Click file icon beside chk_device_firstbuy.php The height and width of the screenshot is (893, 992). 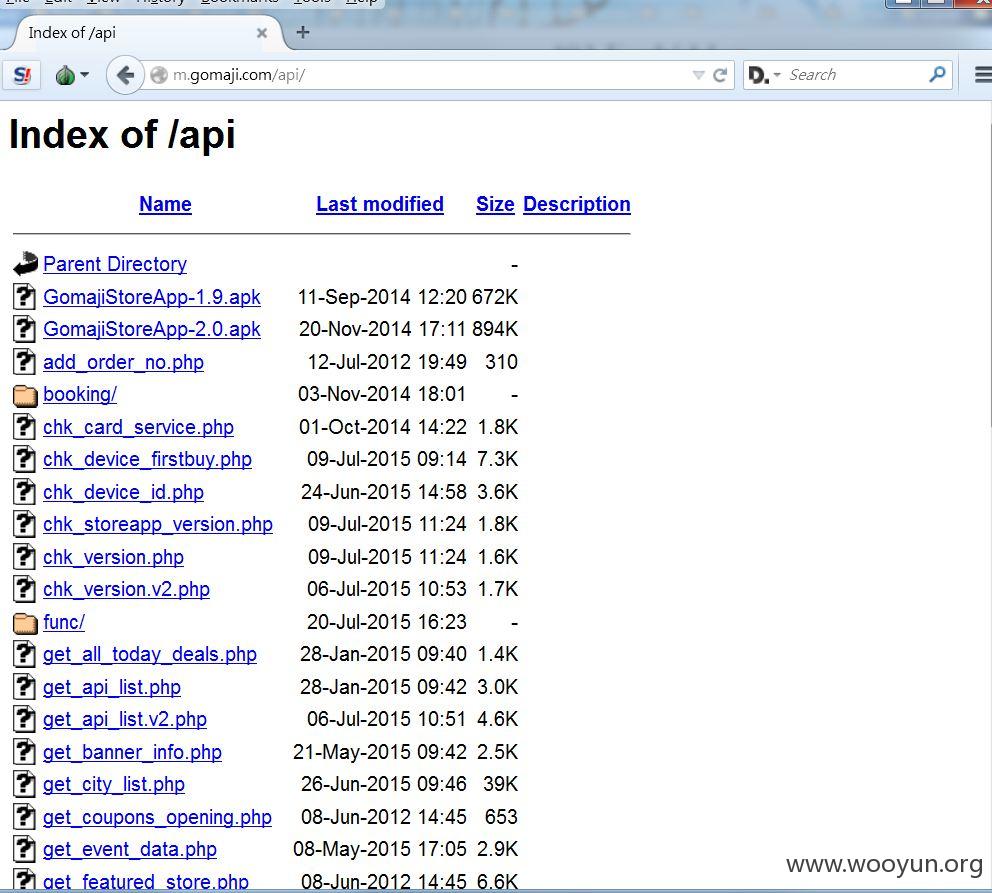point(25,459)
